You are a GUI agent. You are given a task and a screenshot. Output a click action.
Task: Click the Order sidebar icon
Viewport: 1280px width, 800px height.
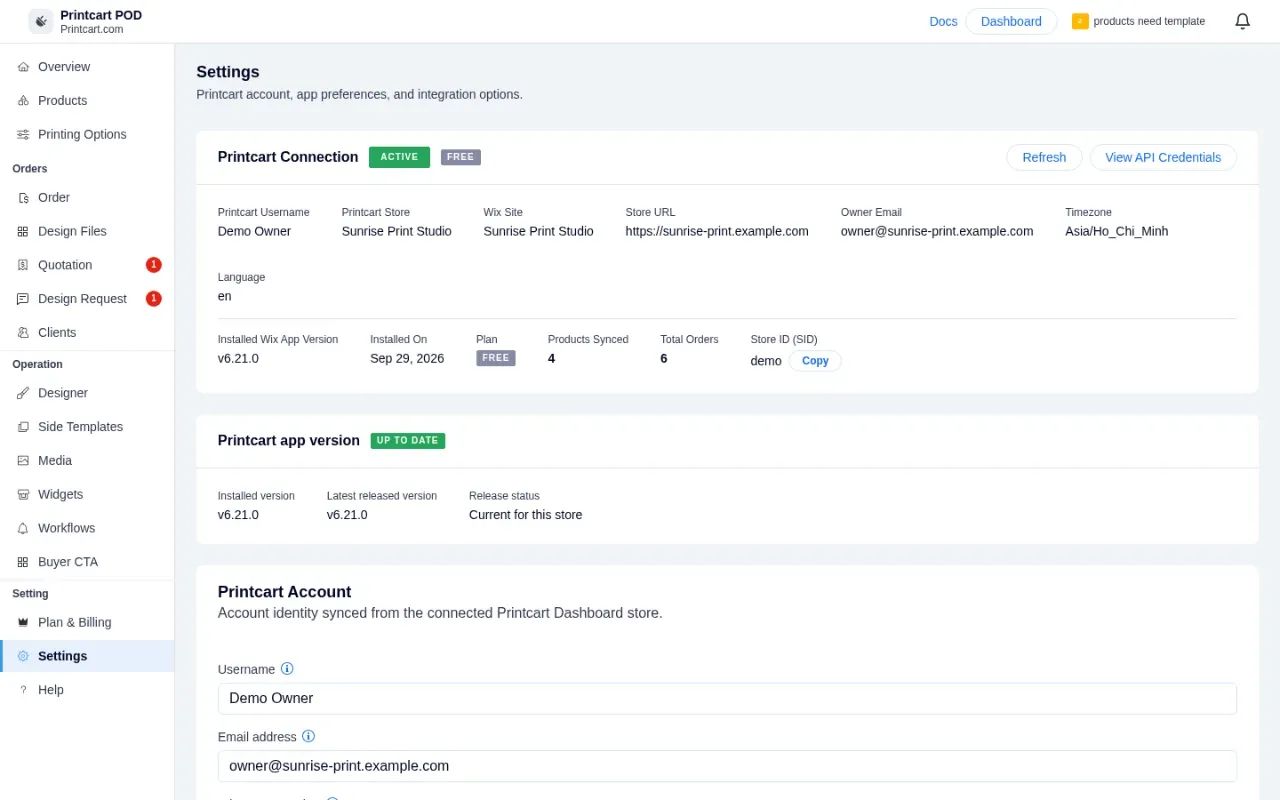tap(23, 198)
